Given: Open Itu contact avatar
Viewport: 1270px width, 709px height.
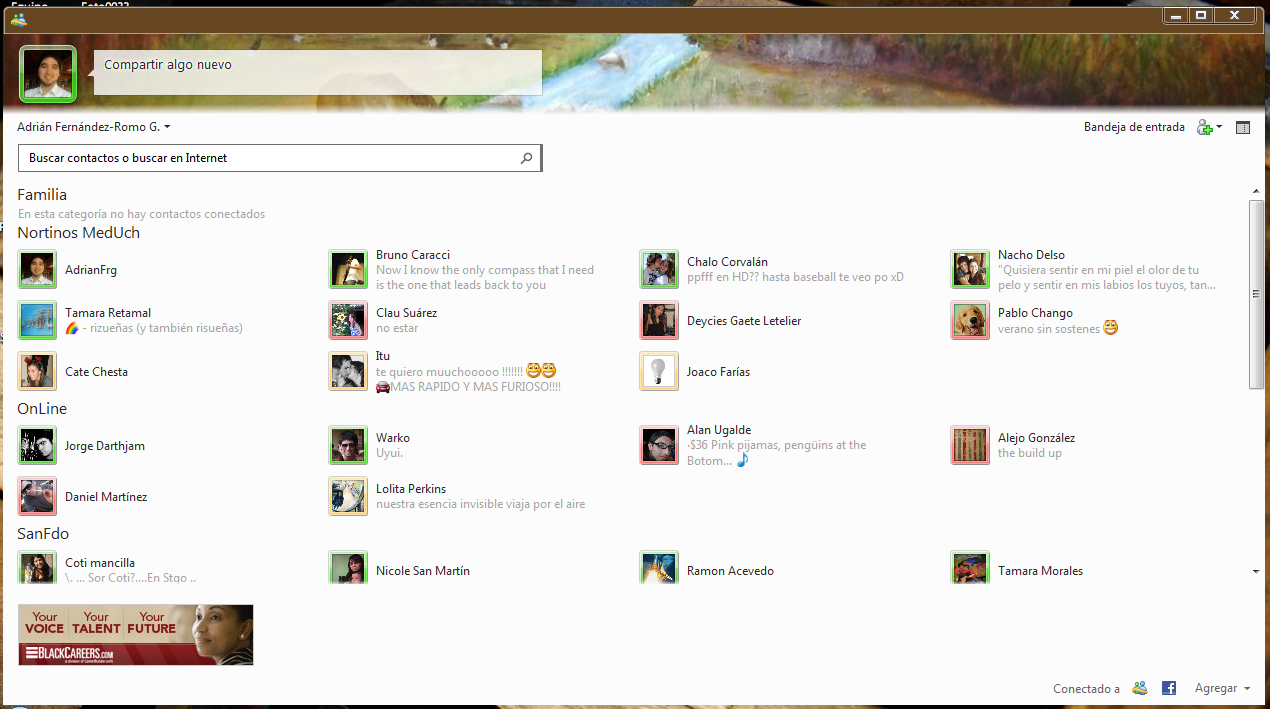Looking at the screenshot, I should pyautogui.click(x=348, y=372).
